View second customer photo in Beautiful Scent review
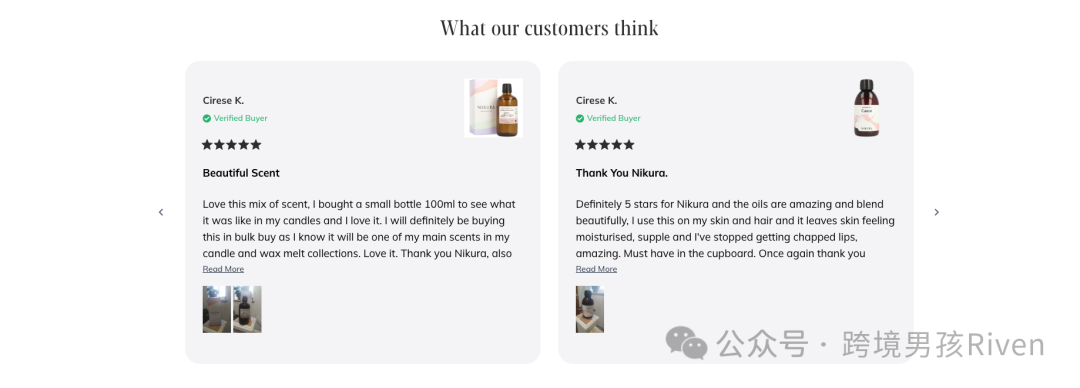The width and height of the screenshot is (1080, 388). (247, 309)
